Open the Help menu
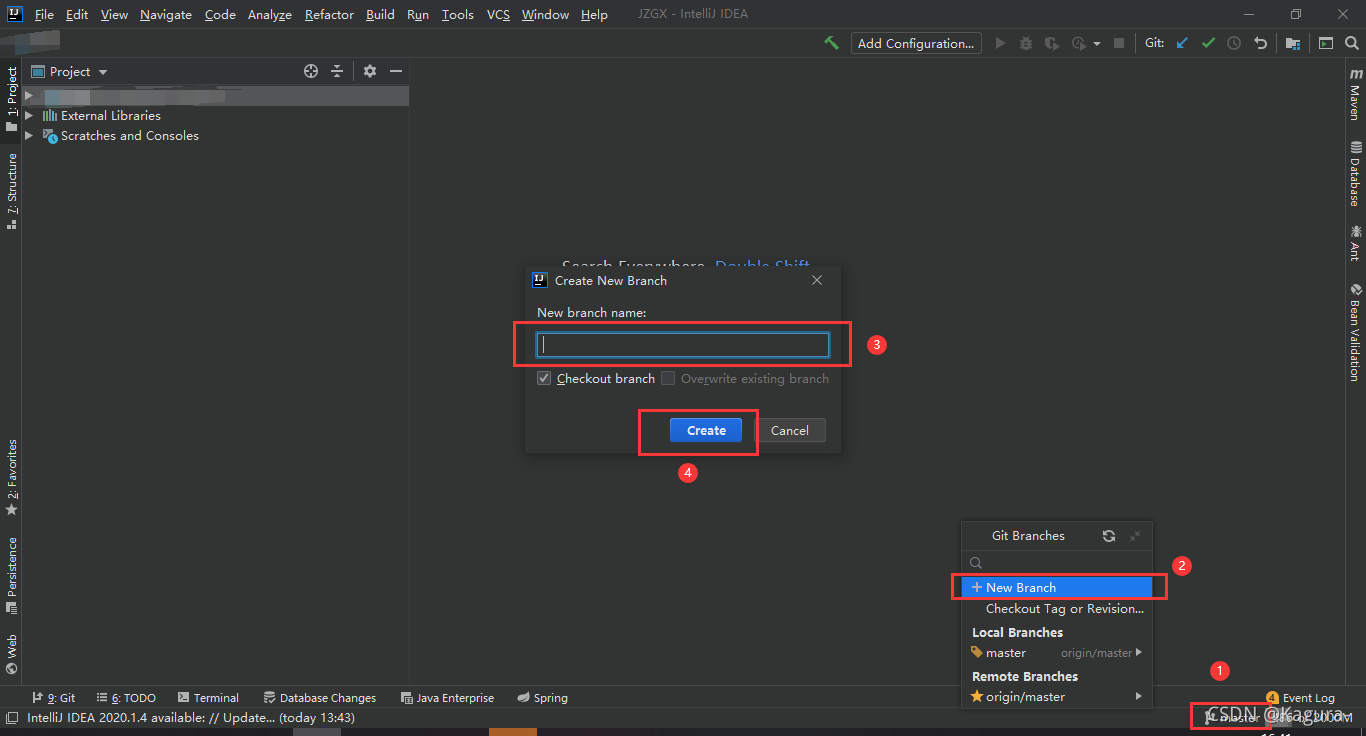Screen dimensions: 1366x736 pos(594,14)
